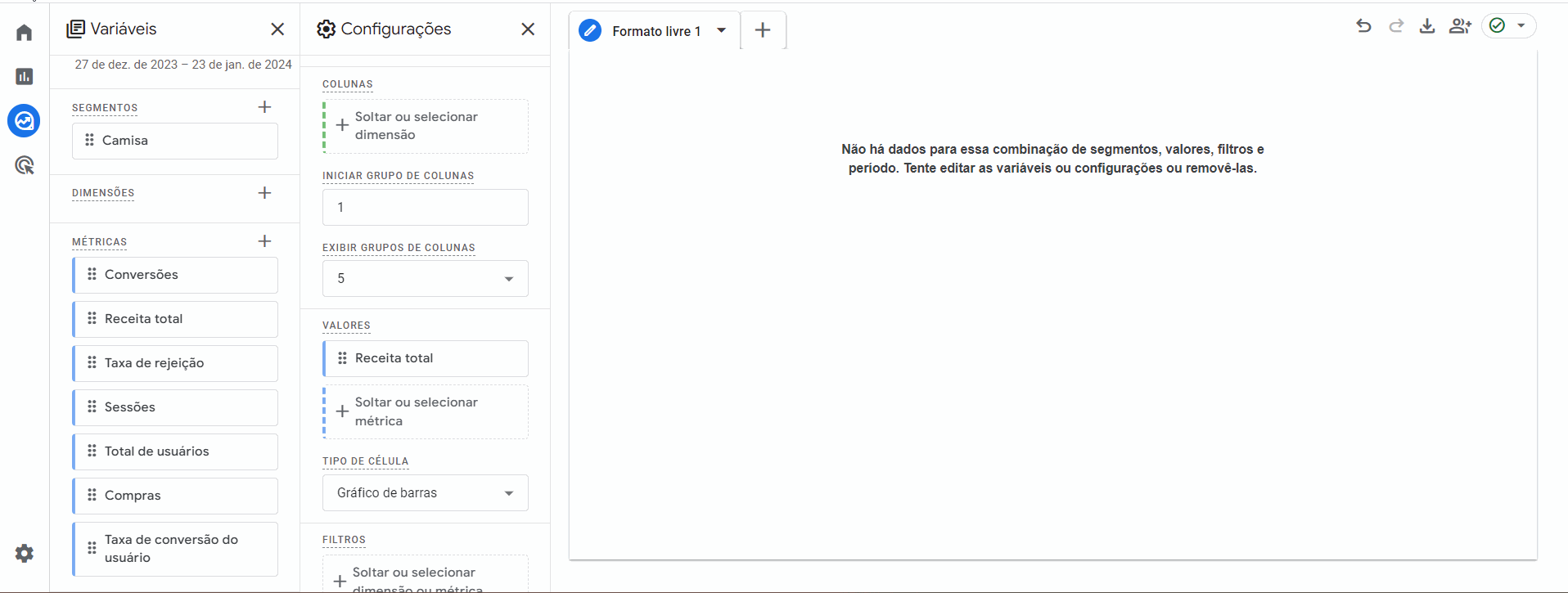Click the DIMENSÕES section label
Screen dimensions: 1568x593
pos(103,193)
